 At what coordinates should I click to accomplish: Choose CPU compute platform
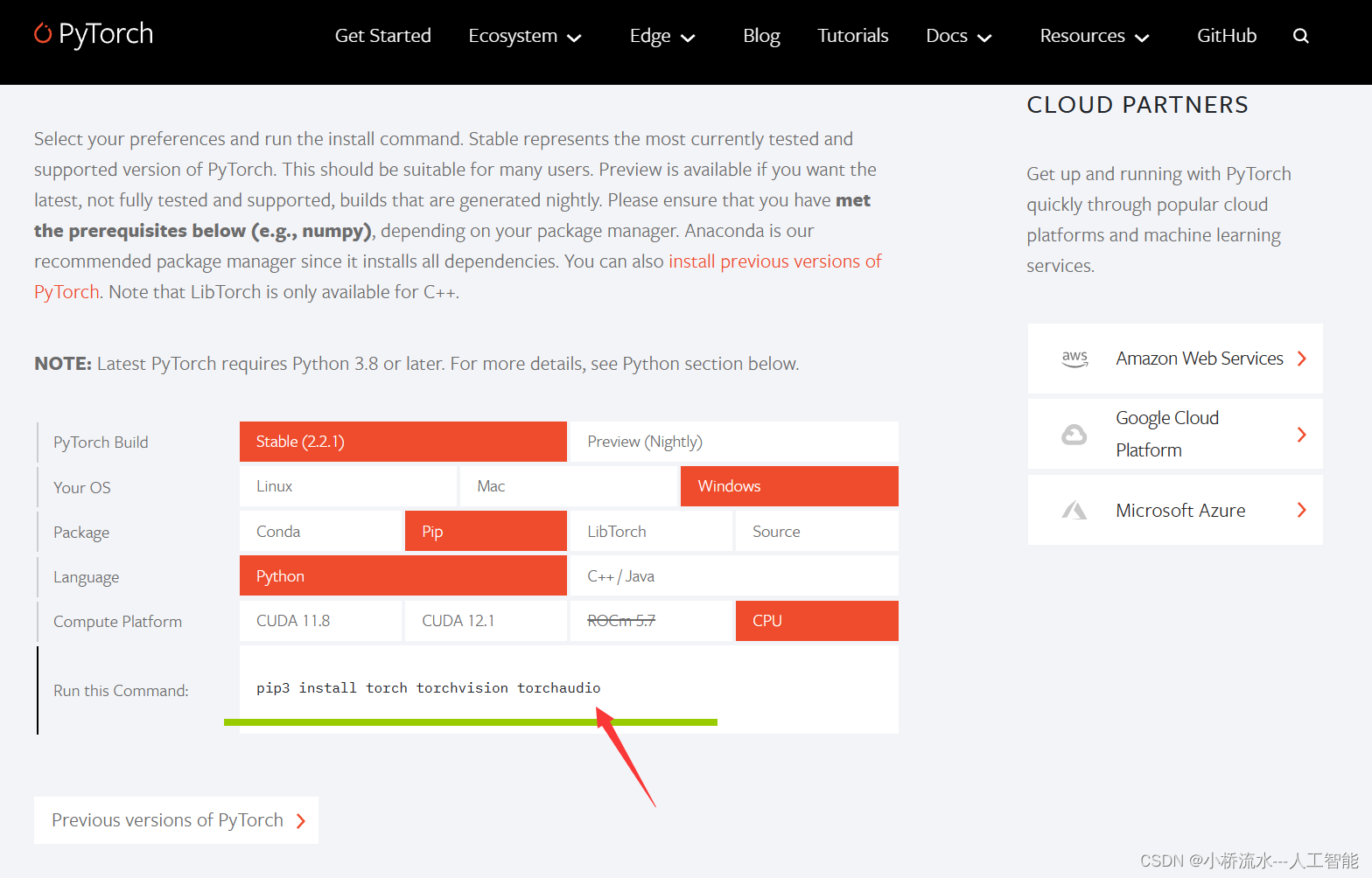[x=817, y=621]
